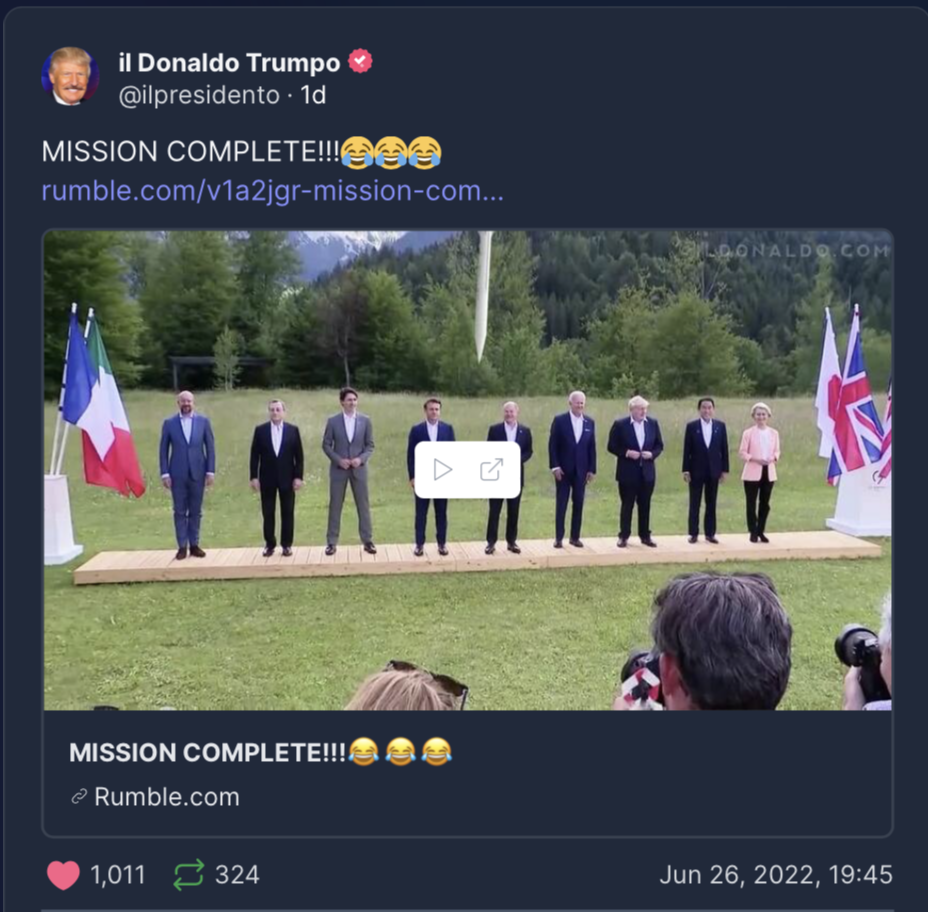Open the il Donaldo Trumpo profile name
This screenshot has height=912, width=928.
coord(229,62)
